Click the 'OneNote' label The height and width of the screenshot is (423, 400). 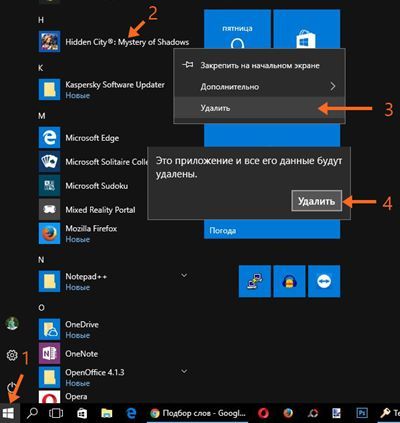pyautogui.click(x=81, y=354)
